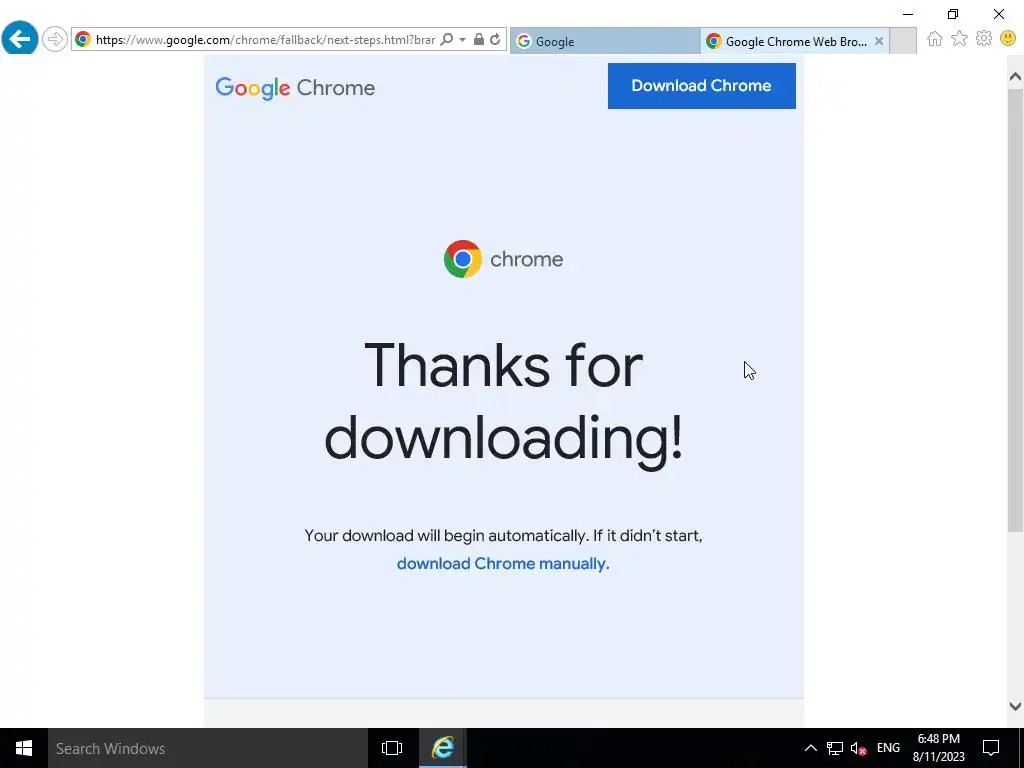Click the Download Chrome button
Image resolution: width=1024 pixels, height=768 pixels.
(701, 86)
